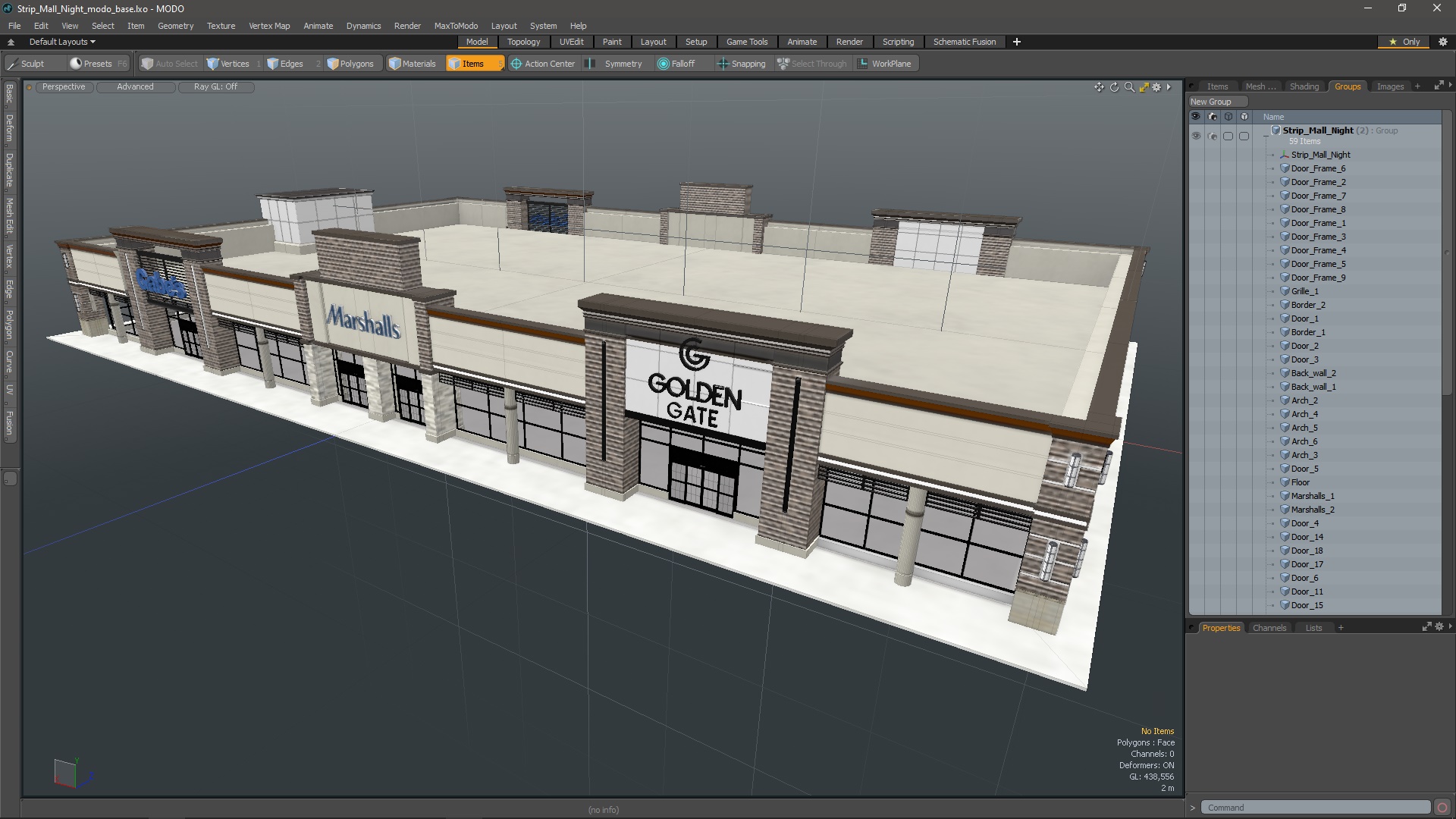The image size is (1456, 819).
Task: Click the Strip_Mall_Night group cube icon
Action: (1276, 130)
